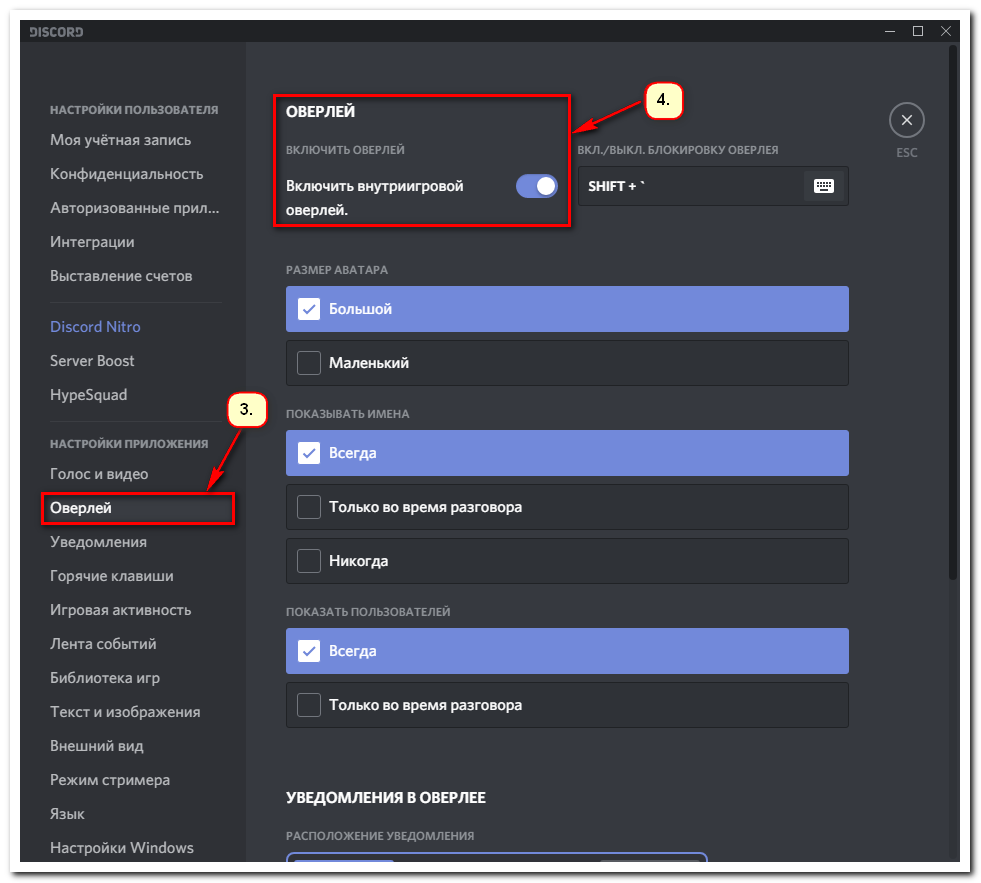Click the settings page vertical scrollbar
Image resolution: width=981 pixels, height=883 pixels.
coord(953,313)
